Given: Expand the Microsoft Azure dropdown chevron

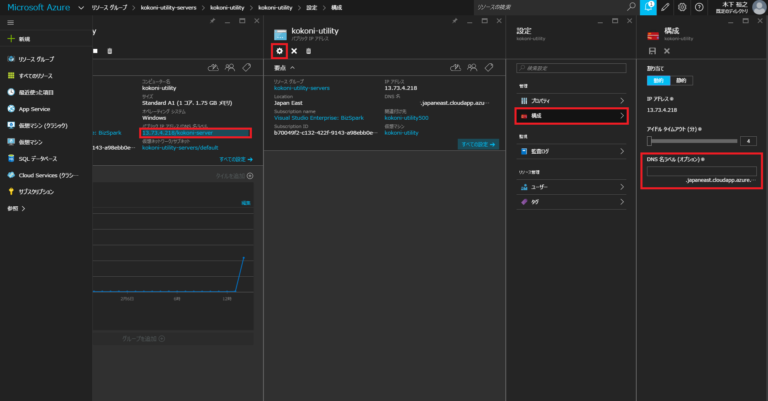Looking at the screenshot, I should click(x=81, y=7).
